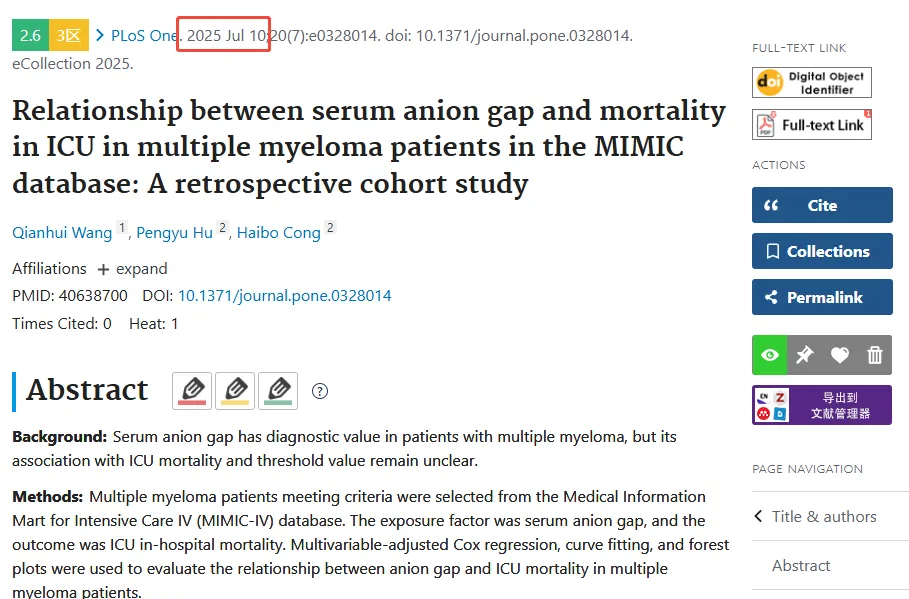Favorite the article with heart icon

tap(839, 355)
